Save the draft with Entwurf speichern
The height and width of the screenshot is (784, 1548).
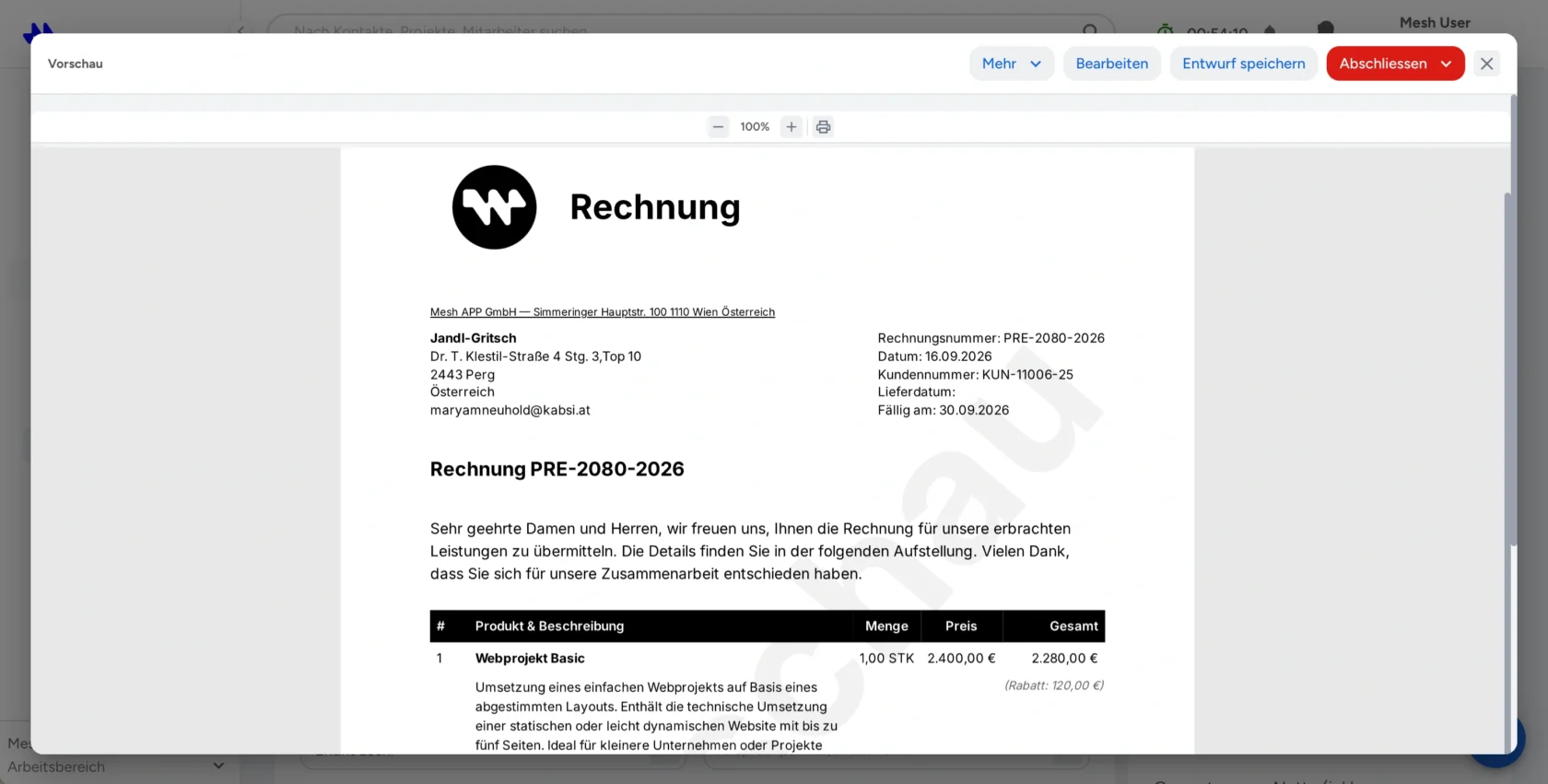[x=1244, y=64]
